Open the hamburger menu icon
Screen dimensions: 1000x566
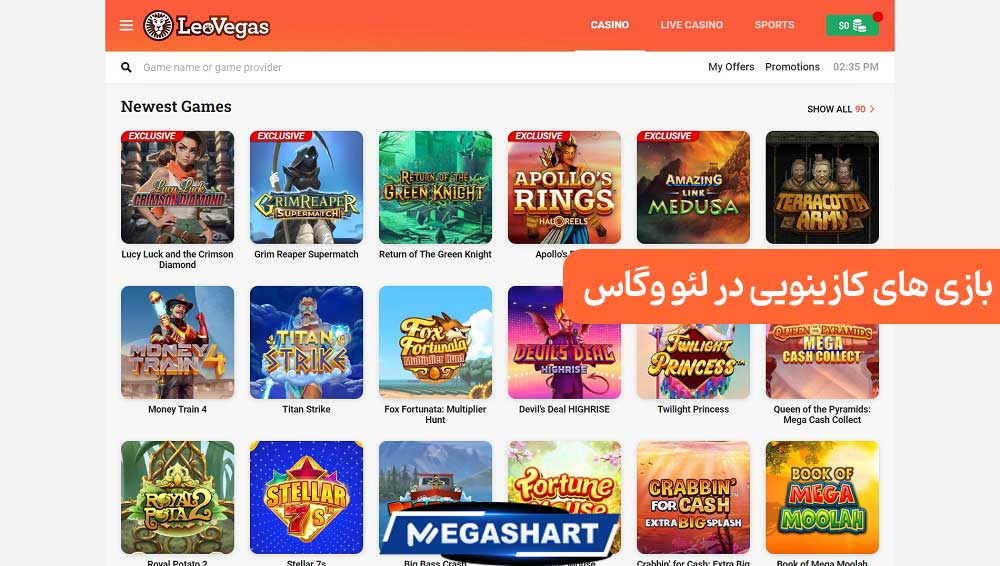126,26
